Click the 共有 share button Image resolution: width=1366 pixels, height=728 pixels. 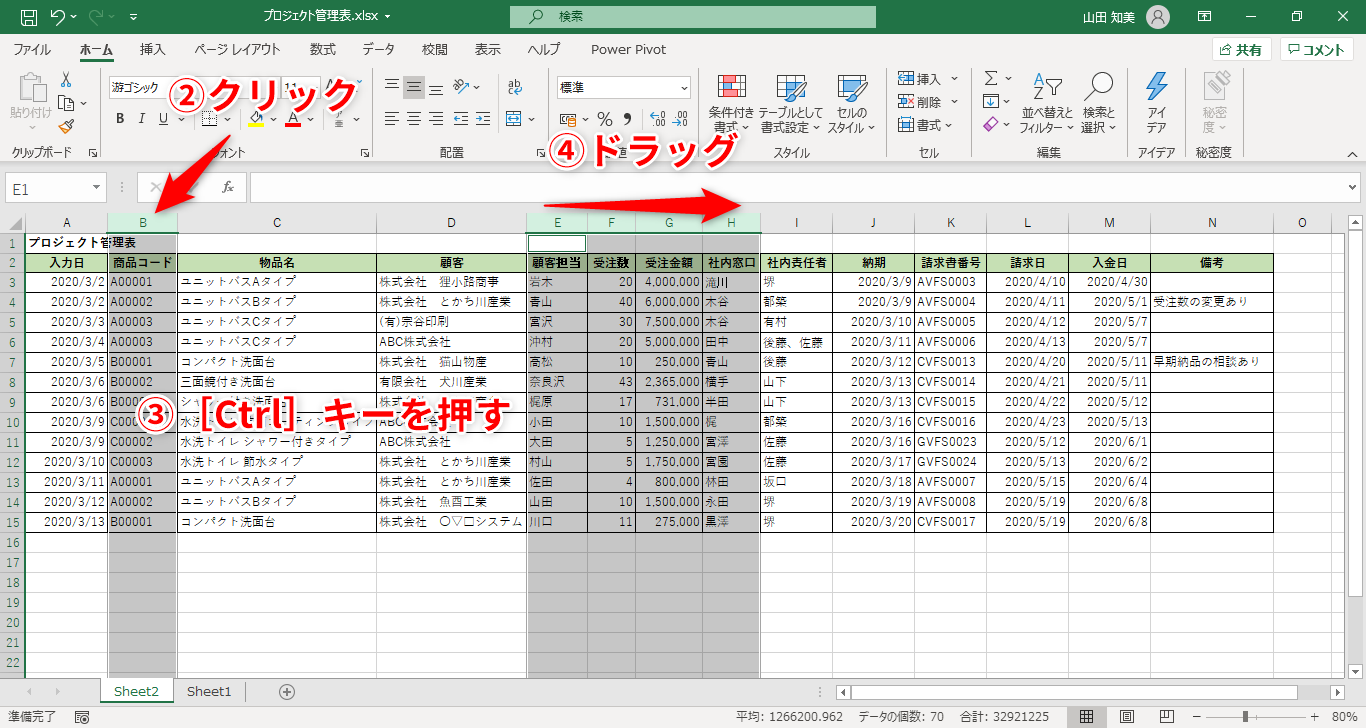point(1242,50)
